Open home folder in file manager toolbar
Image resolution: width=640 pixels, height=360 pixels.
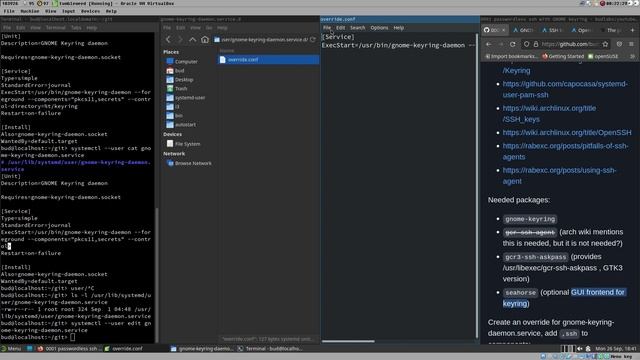pos(204,40)
